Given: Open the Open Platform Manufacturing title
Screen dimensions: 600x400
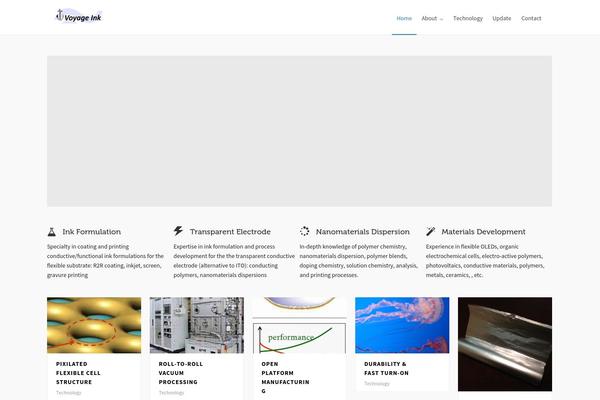Looking at the screenshot, I should pos(285,377).
